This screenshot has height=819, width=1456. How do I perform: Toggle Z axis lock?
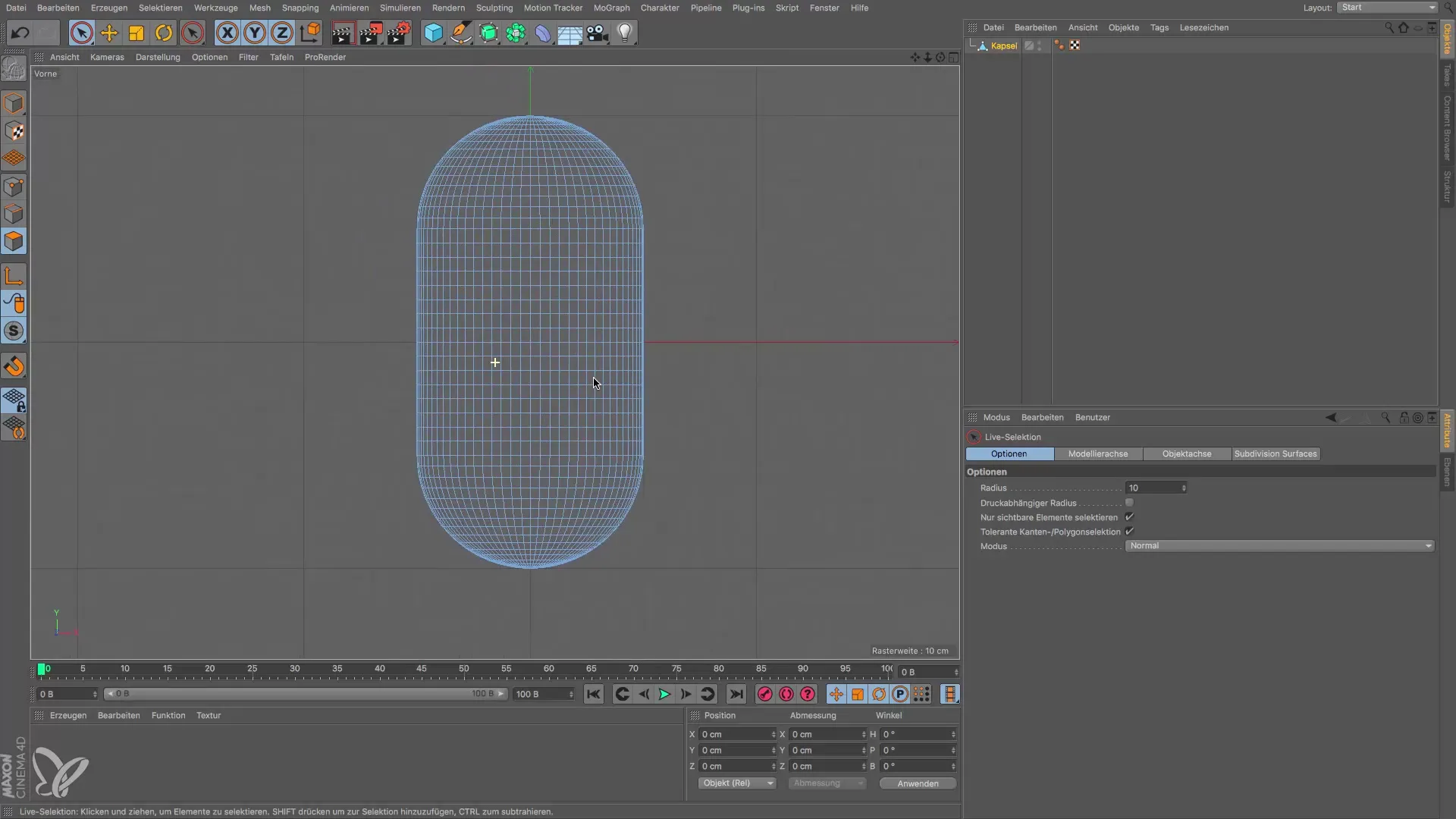(282, 33)
